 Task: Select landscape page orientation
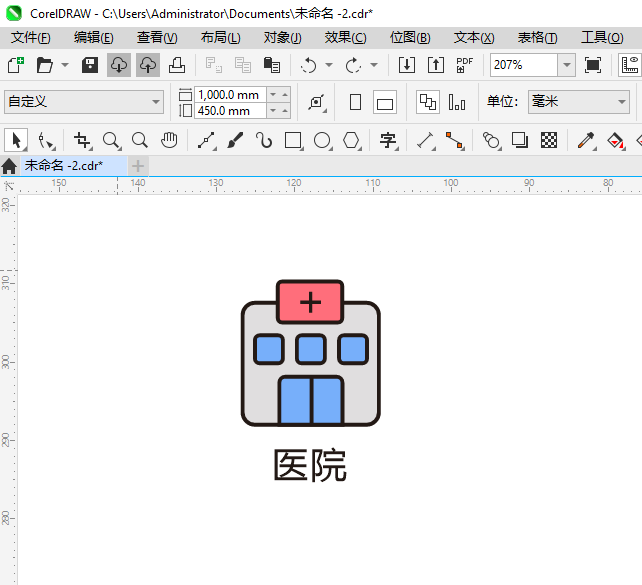385,102
